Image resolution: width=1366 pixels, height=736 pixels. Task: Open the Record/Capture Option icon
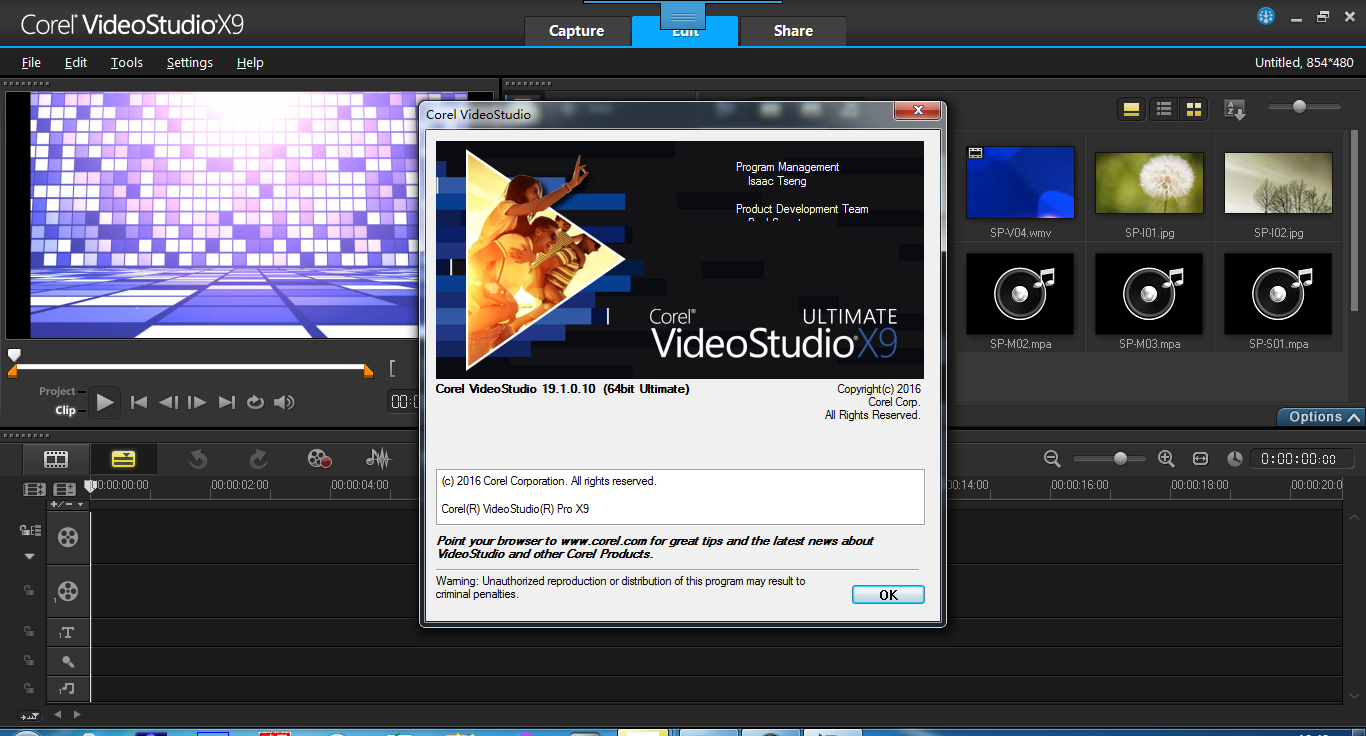coord(319,459)
